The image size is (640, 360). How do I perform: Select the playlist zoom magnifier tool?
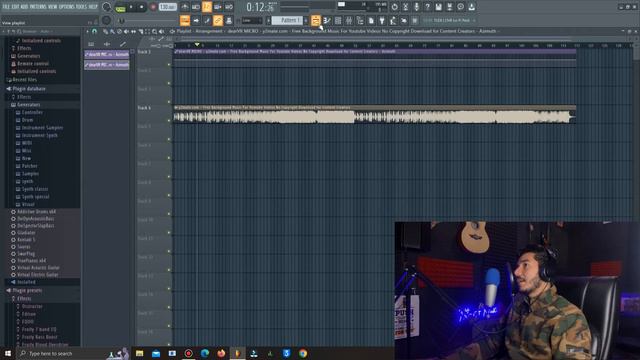pos(154,31)
